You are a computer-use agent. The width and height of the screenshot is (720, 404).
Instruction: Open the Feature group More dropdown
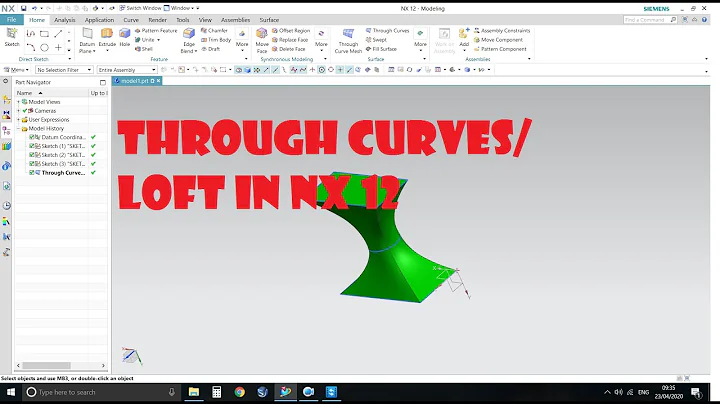pos(242,39)
